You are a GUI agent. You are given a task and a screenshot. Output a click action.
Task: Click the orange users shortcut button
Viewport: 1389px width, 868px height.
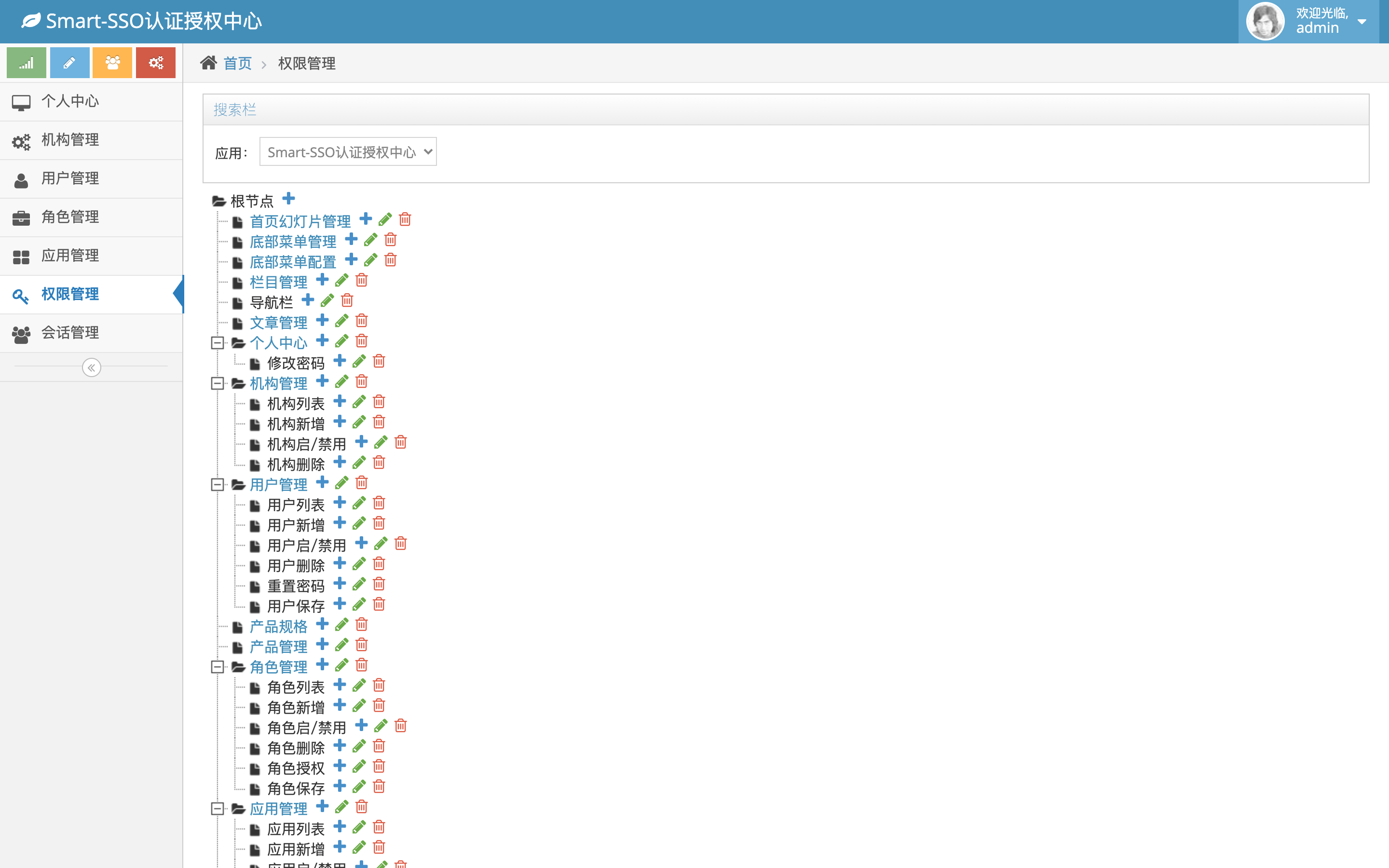point(112,63)
